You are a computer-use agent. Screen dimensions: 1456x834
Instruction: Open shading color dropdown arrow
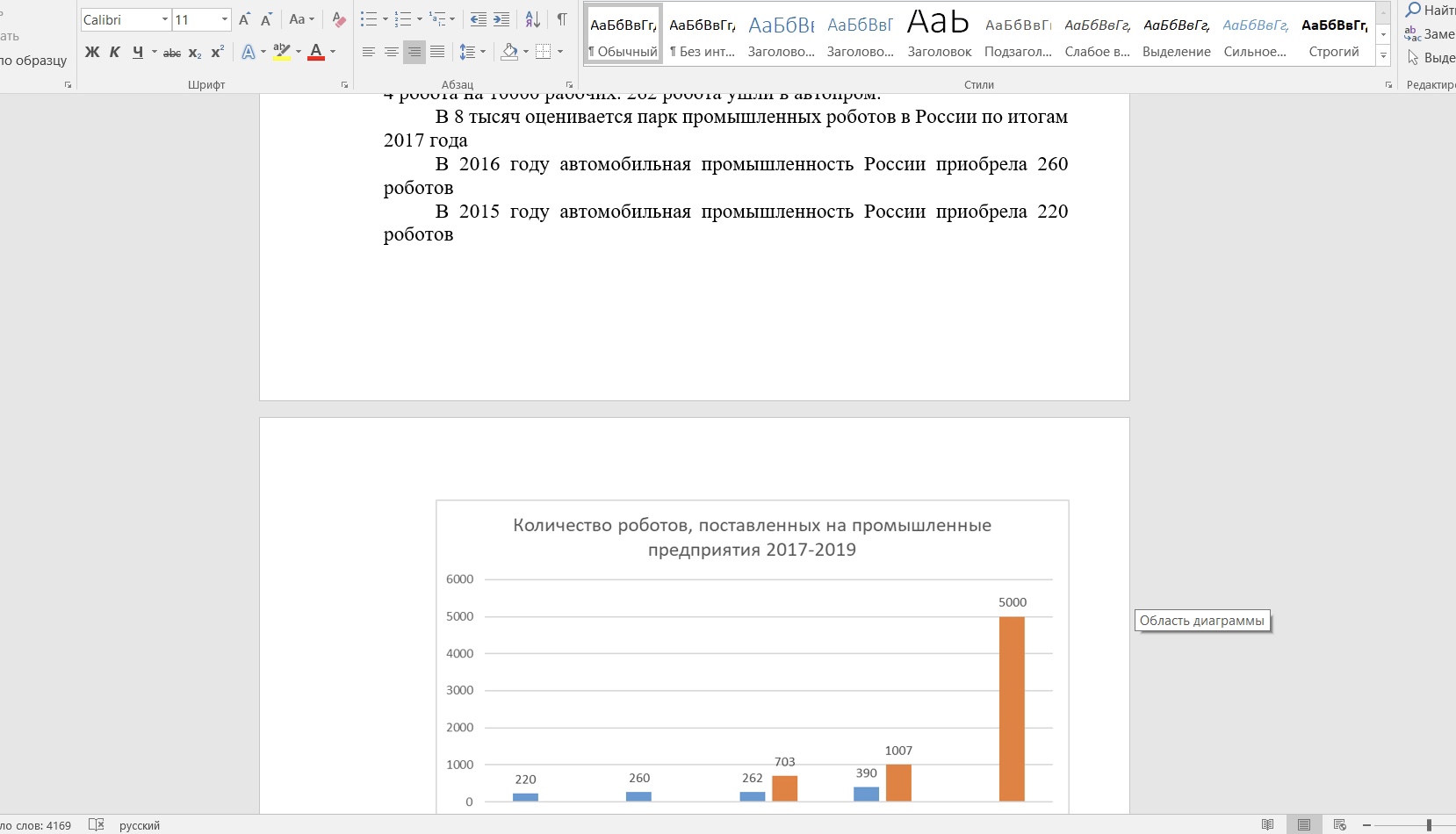[526, 52]
